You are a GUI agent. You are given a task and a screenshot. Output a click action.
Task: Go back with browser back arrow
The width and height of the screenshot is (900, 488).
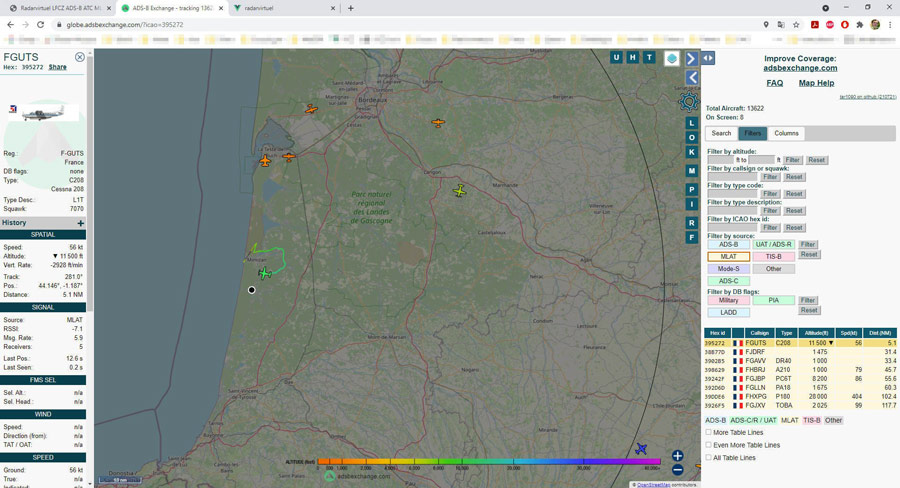tap(10, 25)
